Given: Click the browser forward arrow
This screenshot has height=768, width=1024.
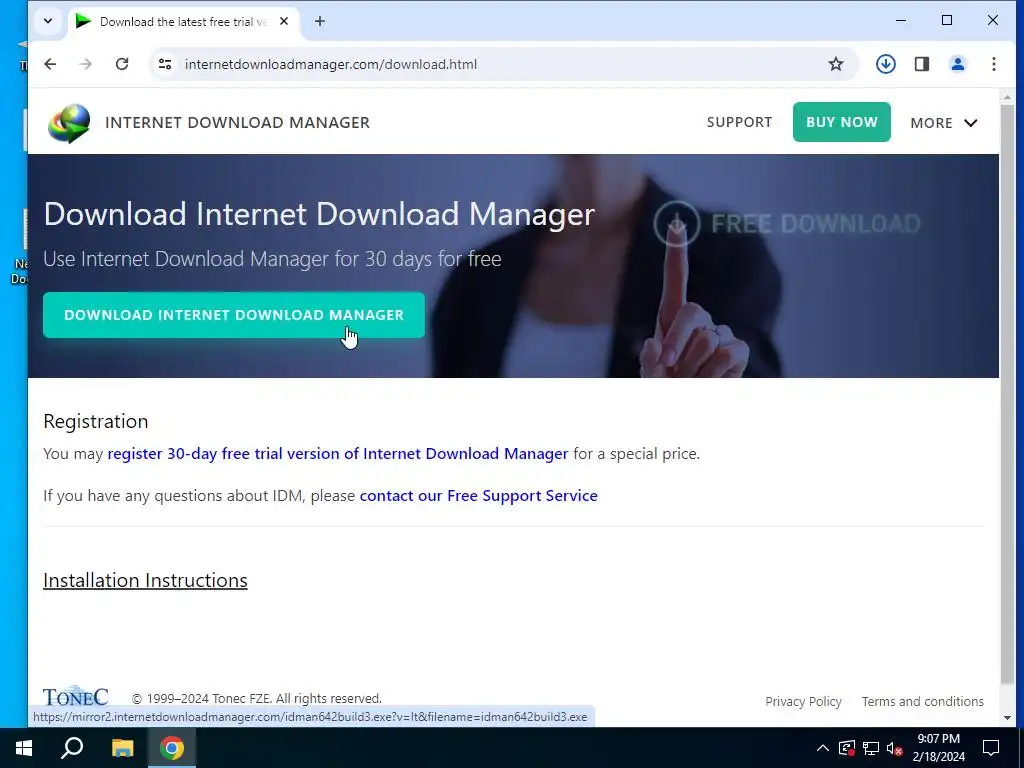Looking at the screenshot, I should click(x=86, y=64).
